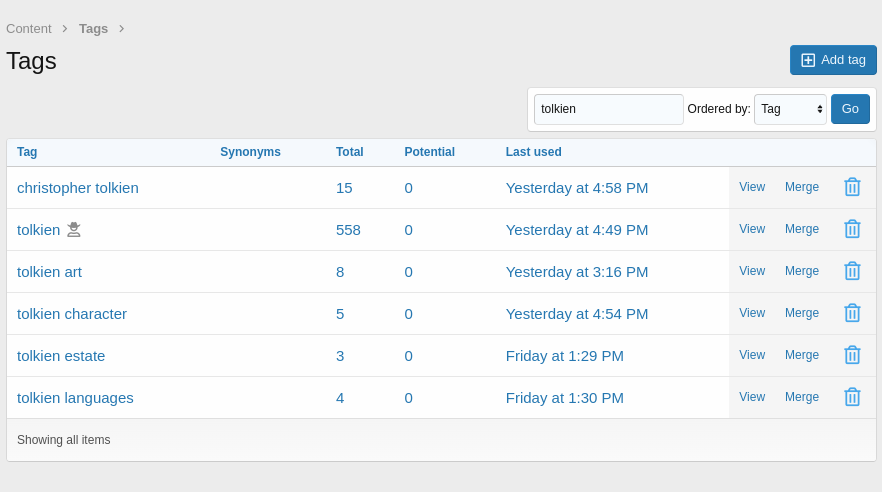Merge the tolkien languages tag
The image size is (882, 492).
coord(801,397)
